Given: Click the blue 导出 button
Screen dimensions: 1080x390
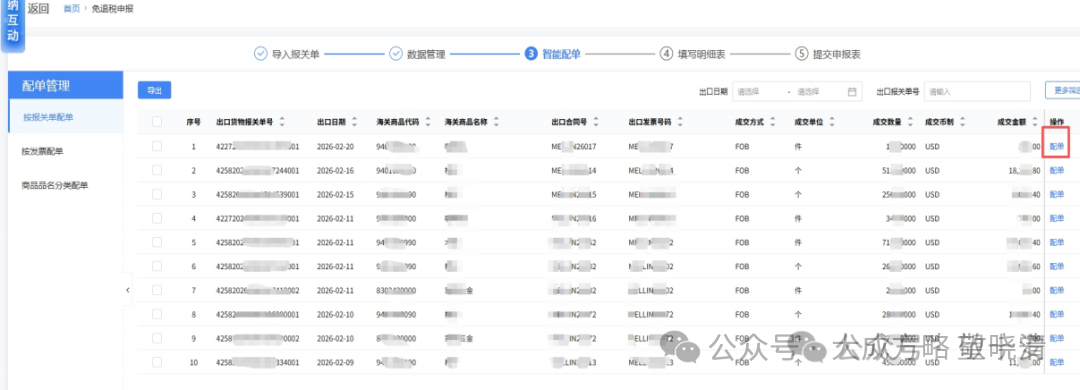Looking at the screenshot, I should coord(154,90).
